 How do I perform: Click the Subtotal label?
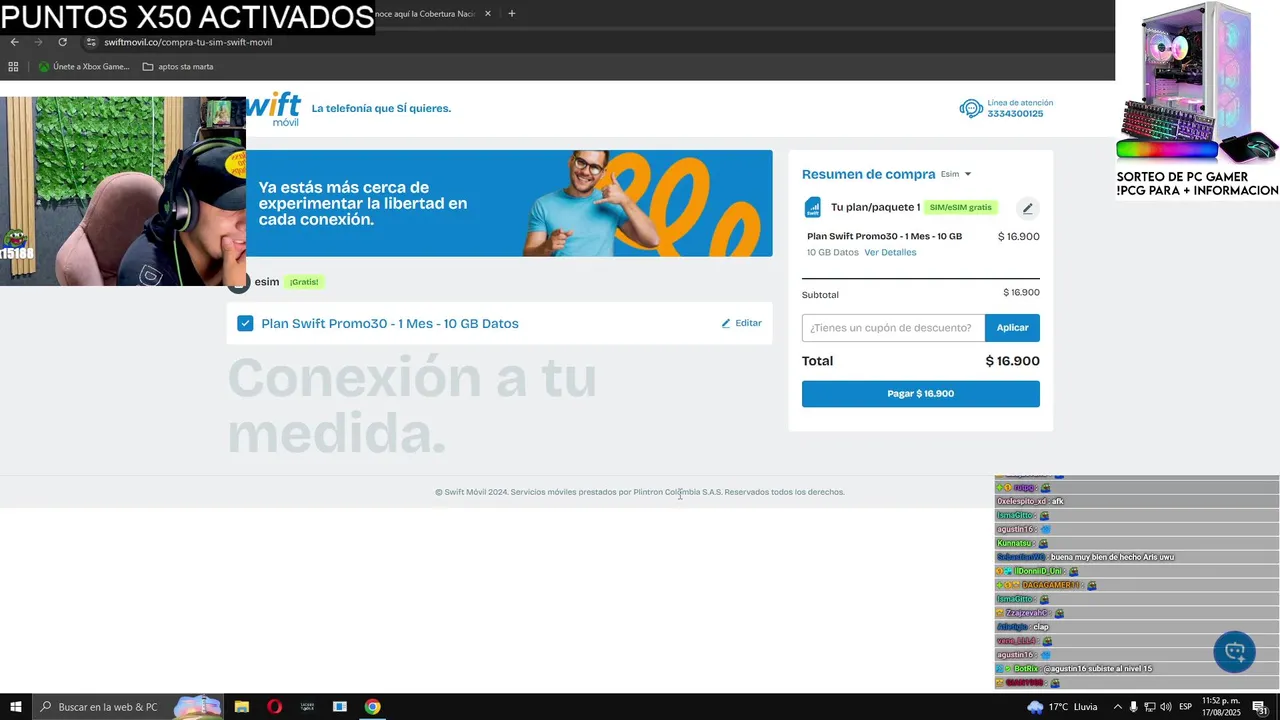pyautogui.click(x=820, y=295)
